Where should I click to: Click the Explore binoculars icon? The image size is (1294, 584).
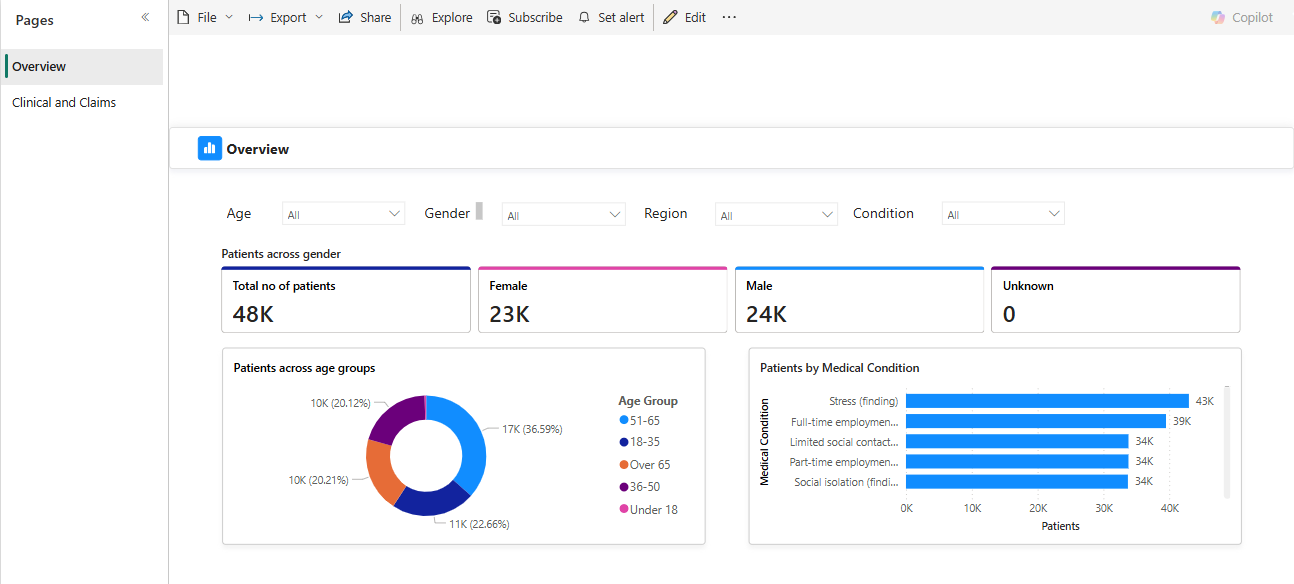(418, 18)
